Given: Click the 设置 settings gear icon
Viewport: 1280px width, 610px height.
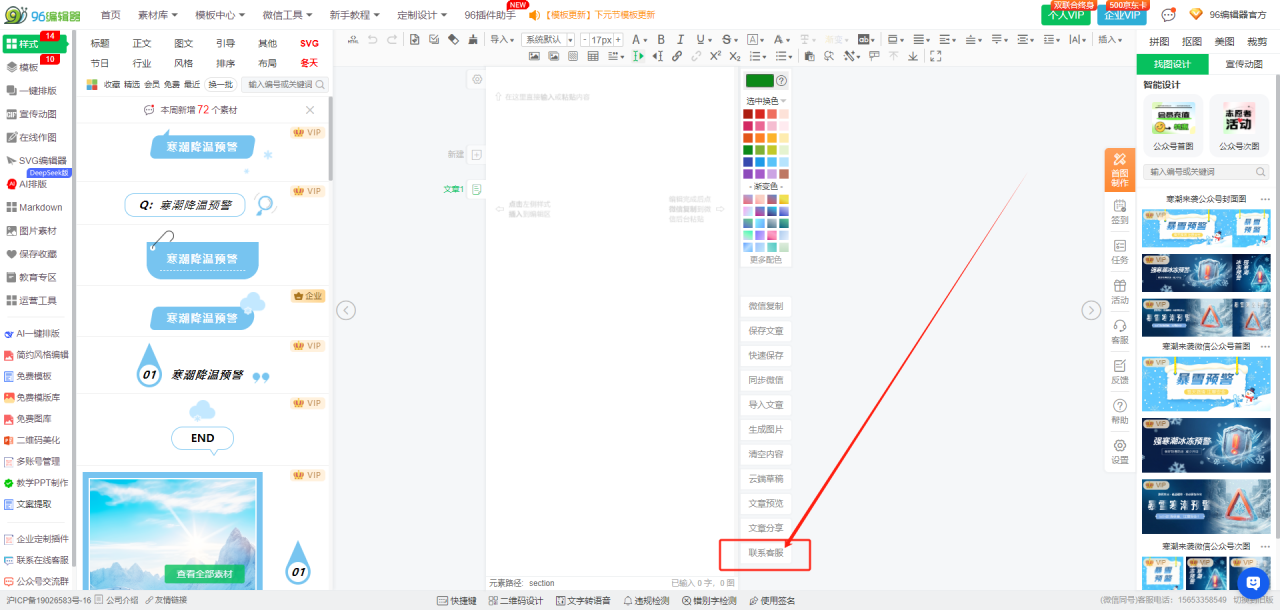Looking at the screenshot, I should pos(1119,450).
